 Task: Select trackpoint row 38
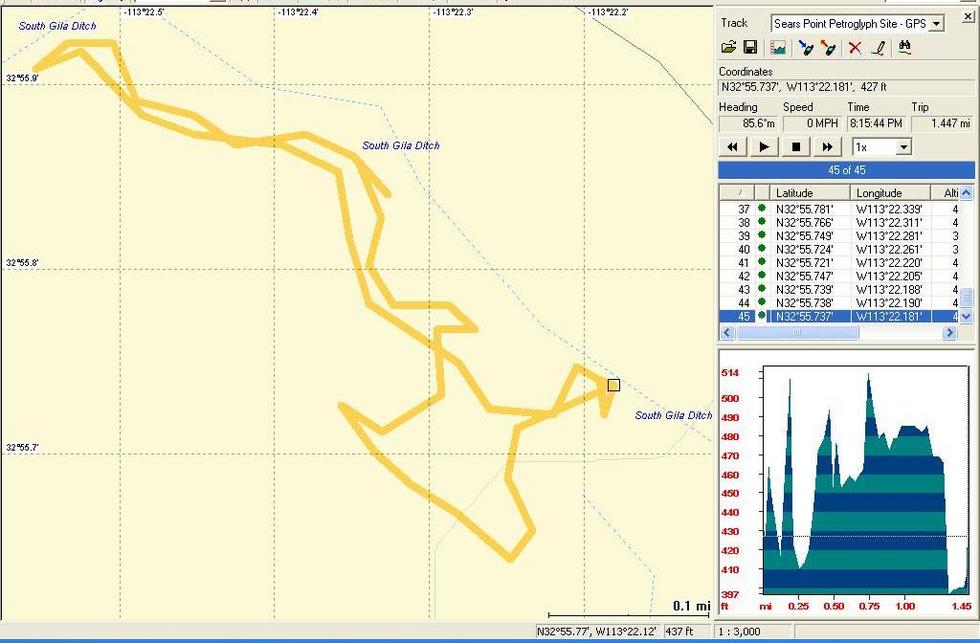(839, 222)
